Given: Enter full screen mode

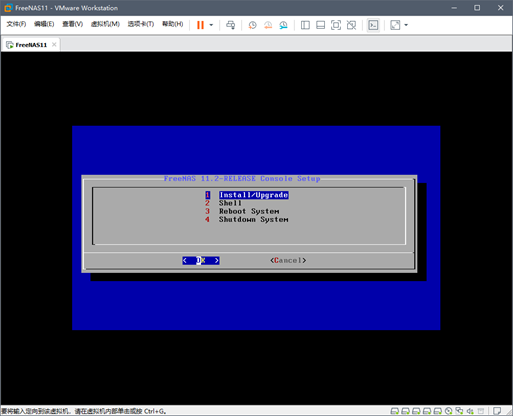Looking at the screenshot, I should [x=336, y=25].
